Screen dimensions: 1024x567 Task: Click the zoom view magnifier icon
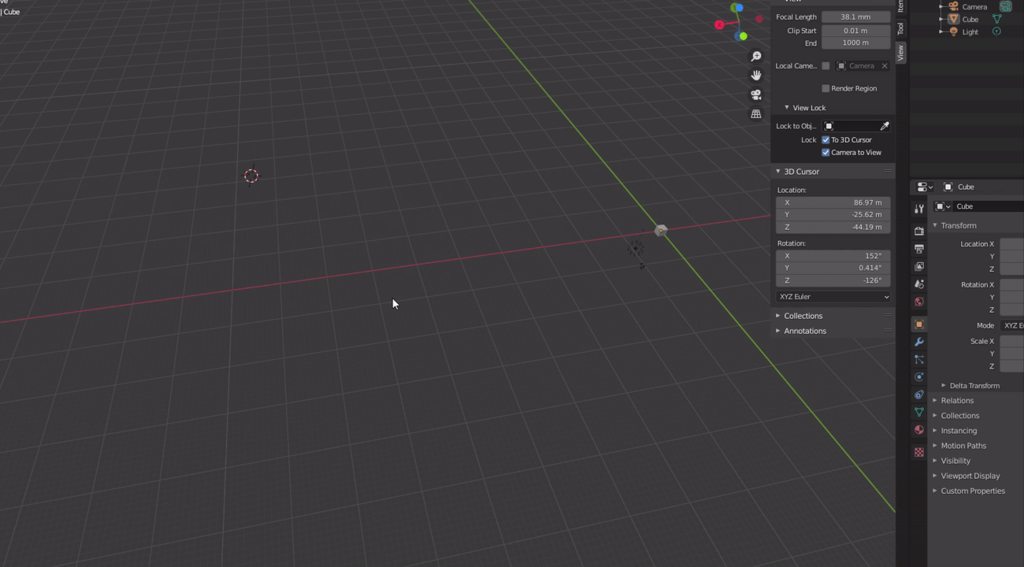756,56
